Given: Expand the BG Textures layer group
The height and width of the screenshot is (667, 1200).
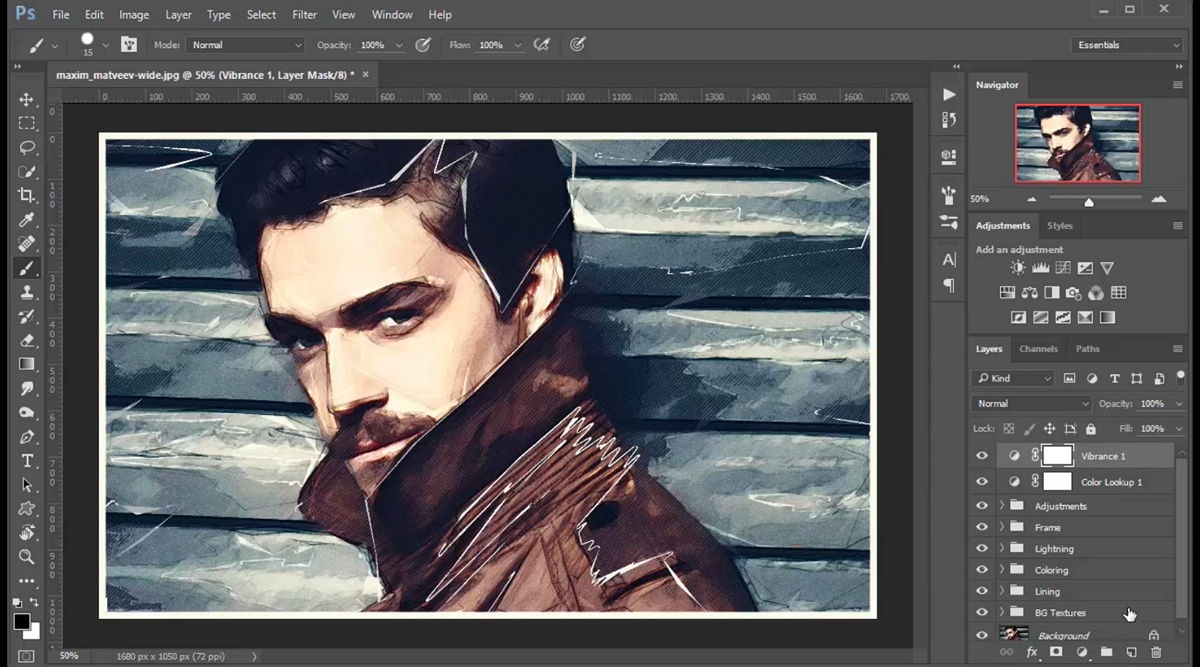Looking at the screenshot, I should tap(1001, 612).
